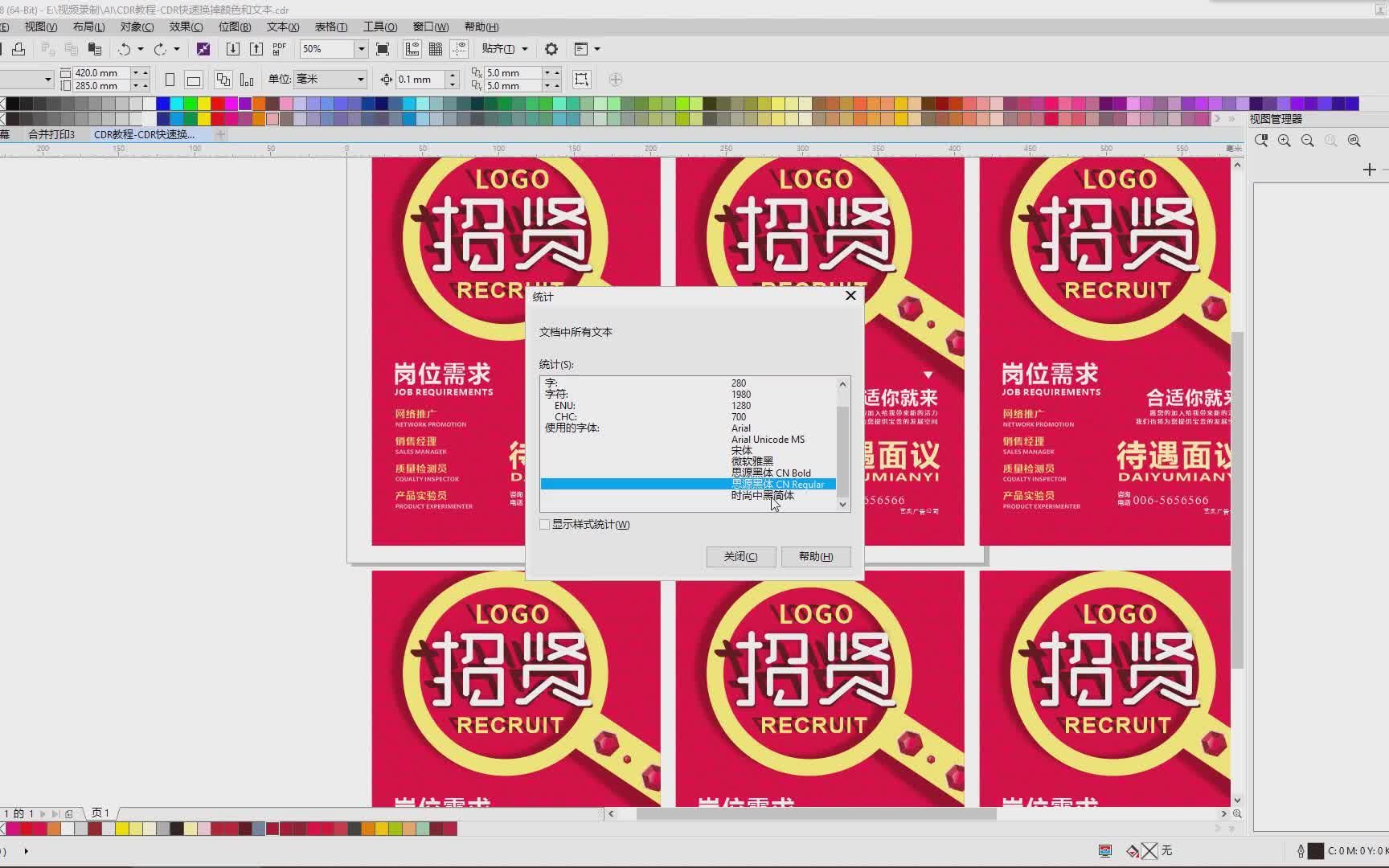Click the outline pen icon in status bar
Image resolution: width=1389 pixels, height=868 pixels.
point(1301,850)
